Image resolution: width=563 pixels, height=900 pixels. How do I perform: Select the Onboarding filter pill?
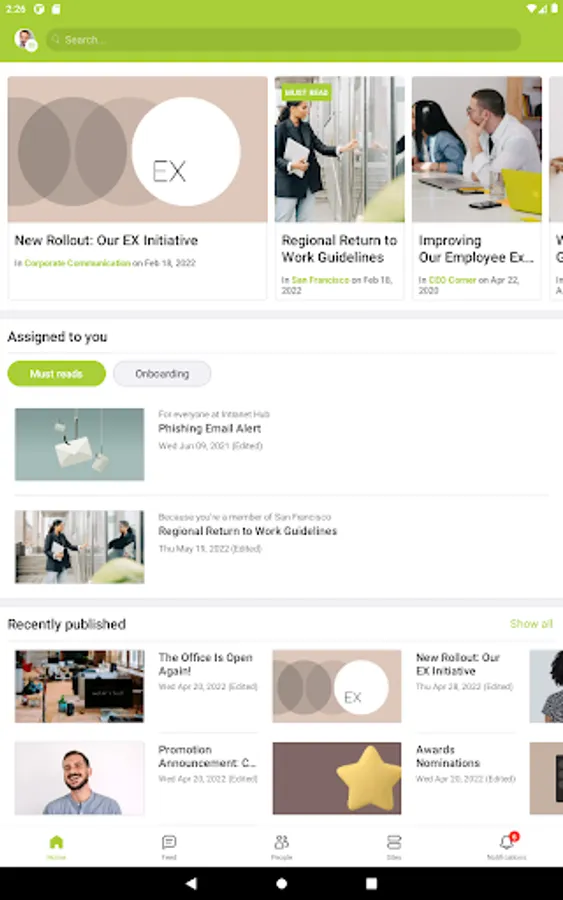pos(162,374)
